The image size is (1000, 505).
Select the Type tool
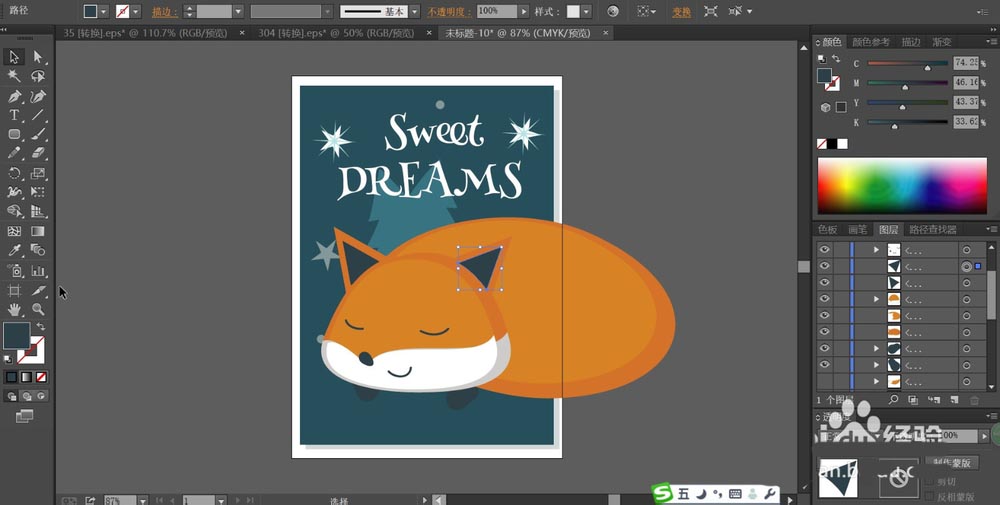(13, 115)
